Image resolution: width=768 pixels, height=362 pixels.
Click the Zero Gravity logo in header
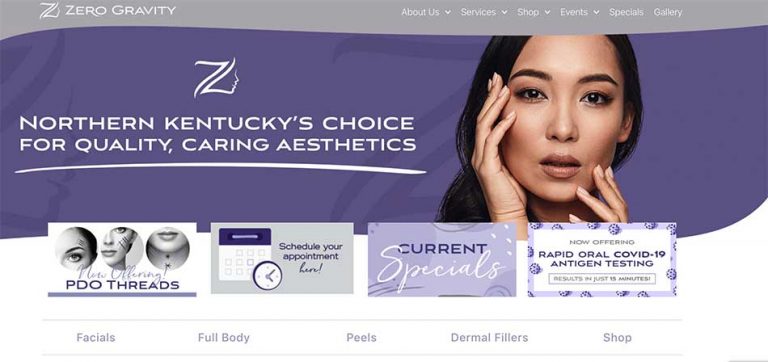coord(107,10)
